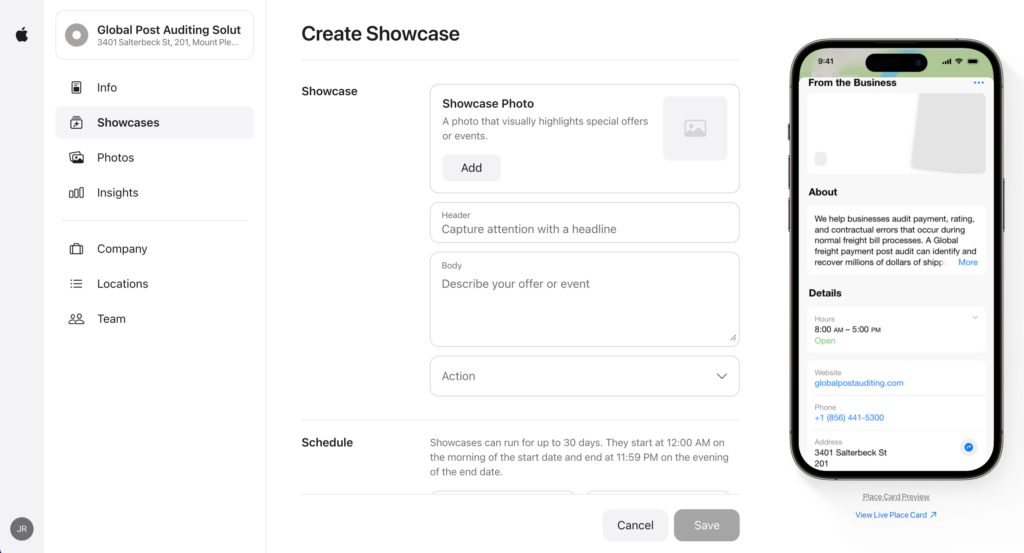Click the directions icon beside Address
This screenshot has width=1024, height=553.
[968, 447]
